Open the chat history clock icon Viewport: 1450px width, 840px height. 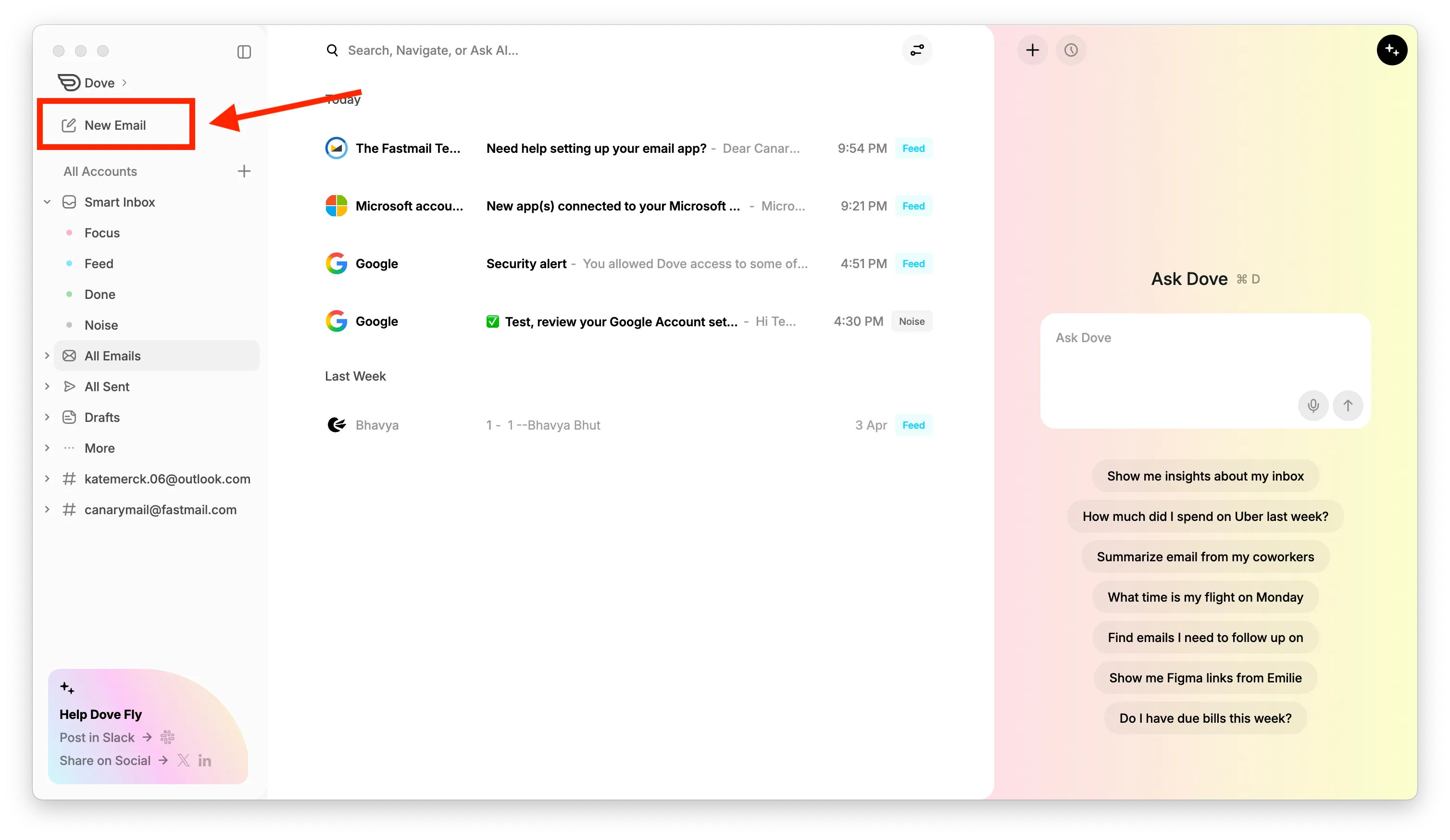[1071, 50]
